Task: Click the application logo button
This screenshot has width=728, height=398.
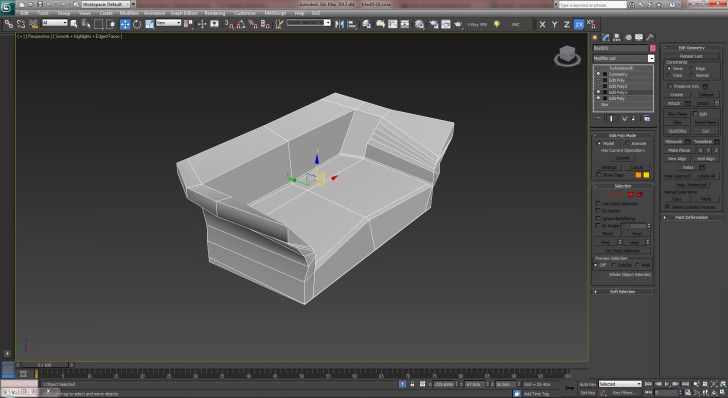Action: (x=7, y=7)
